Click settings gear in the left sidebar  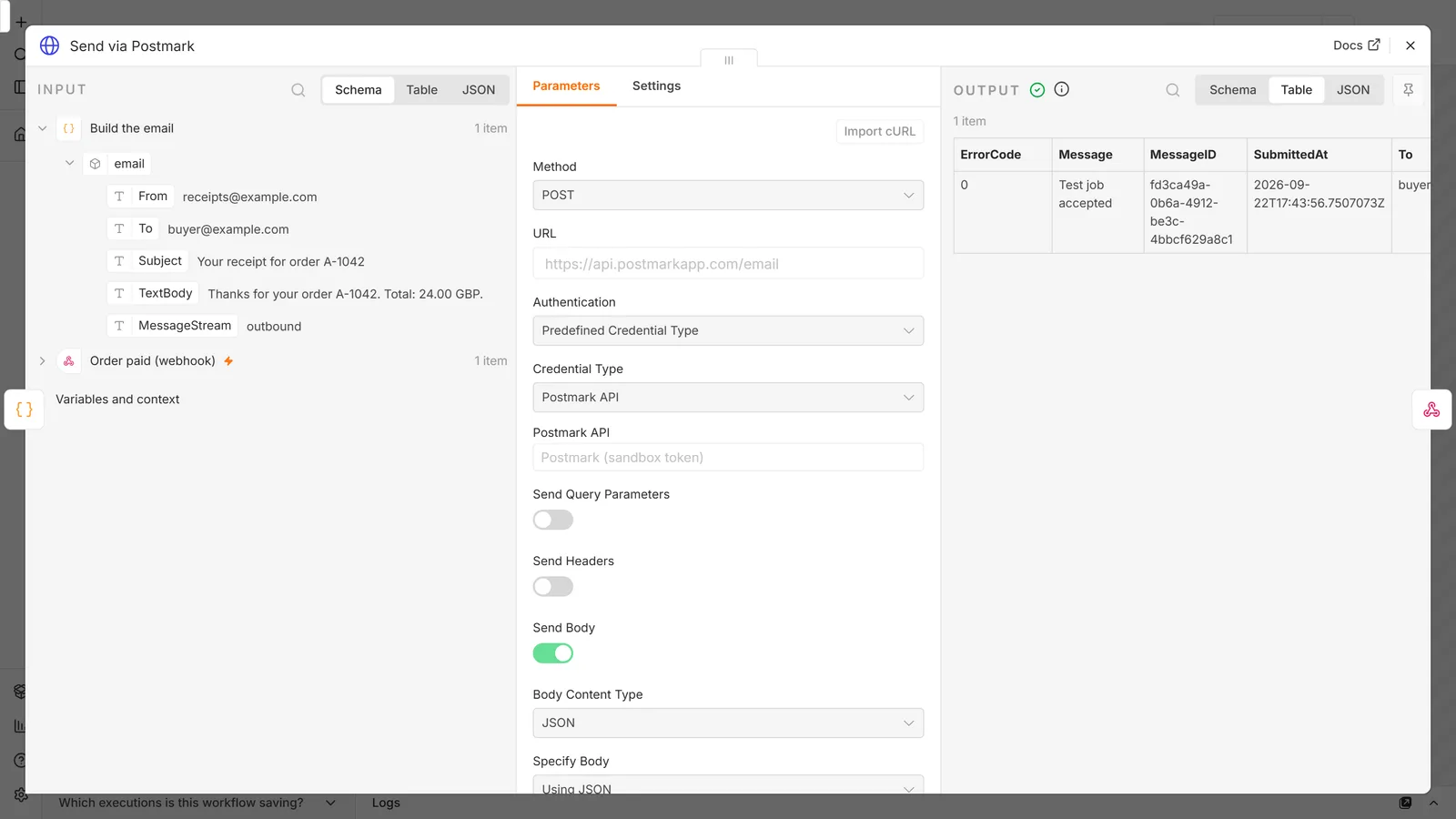(x=20, y=794)
